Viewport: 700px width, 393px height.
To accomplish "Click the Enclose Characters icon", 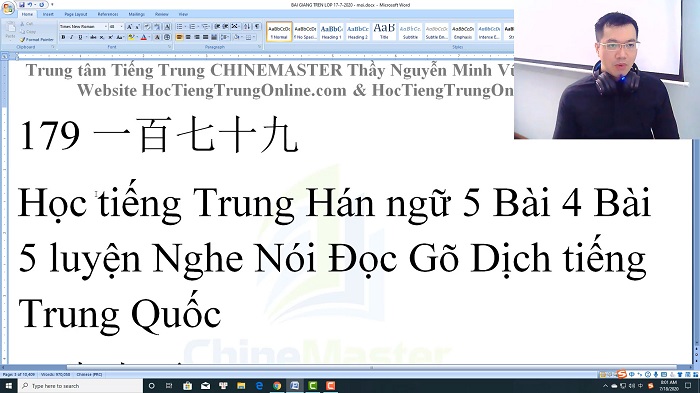I will pos(167,37).
